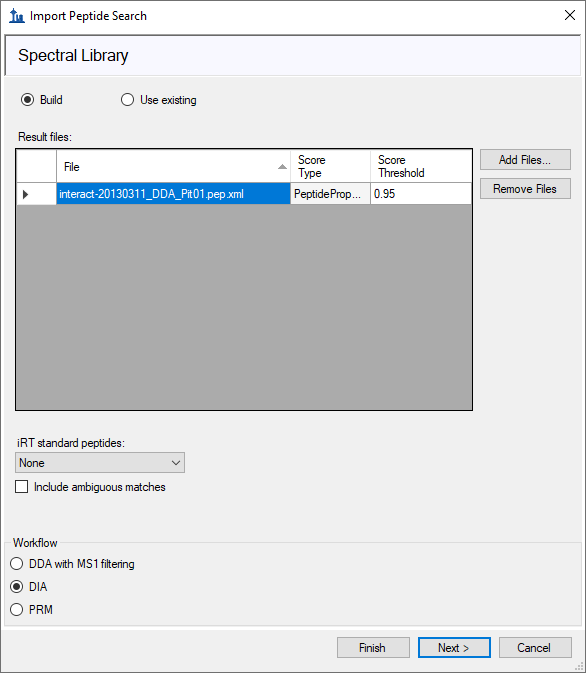Select the DIA workflow option
The width and height of the screenshot is (586, 673).
[x=17, y=587]
